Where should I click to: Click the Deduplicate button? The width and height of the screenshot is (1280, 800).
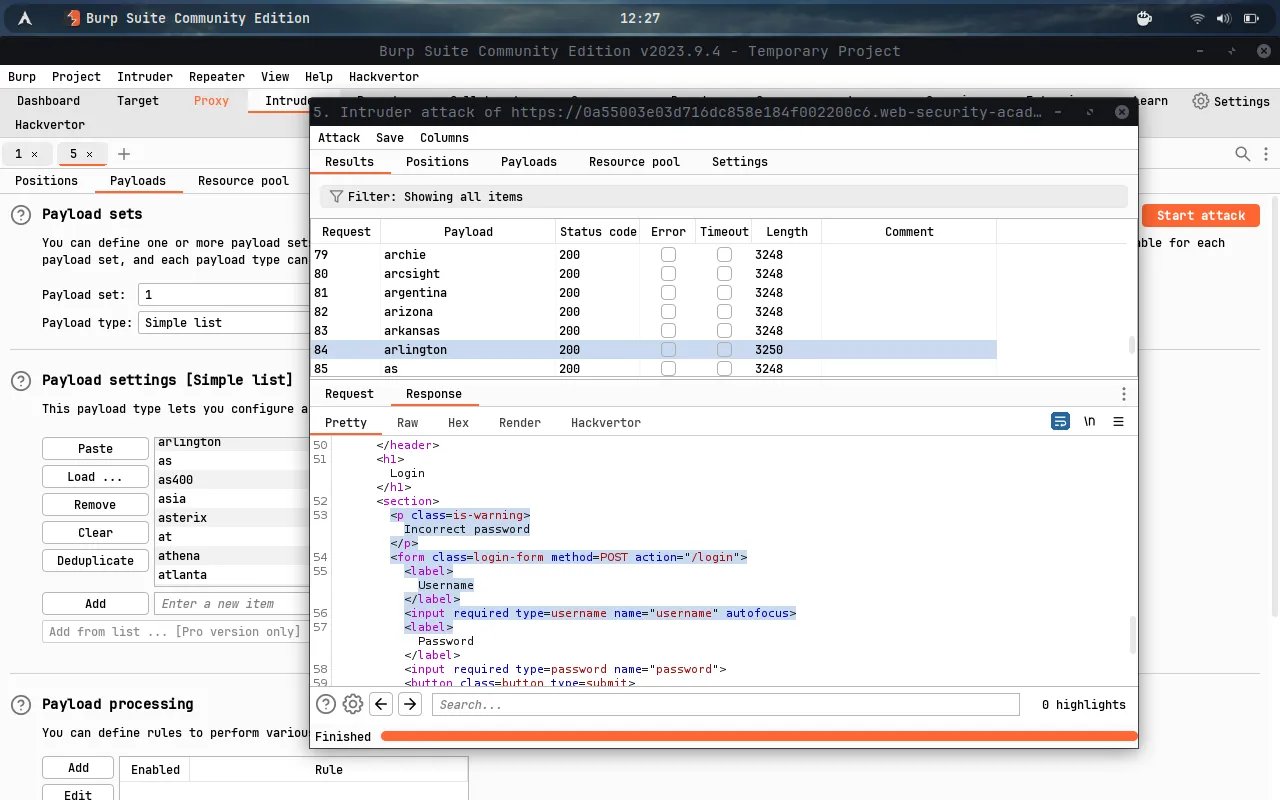(95, 561)
